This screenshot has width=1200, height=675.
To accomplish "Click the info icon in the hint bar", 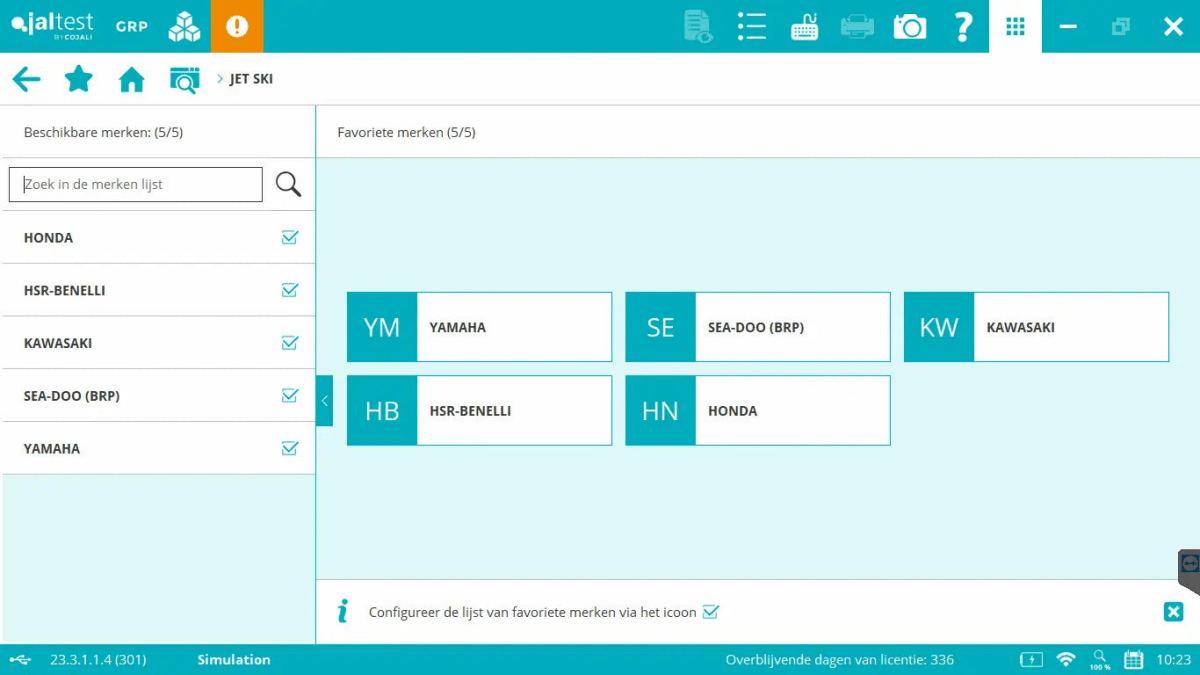I will tap(343, 611).
